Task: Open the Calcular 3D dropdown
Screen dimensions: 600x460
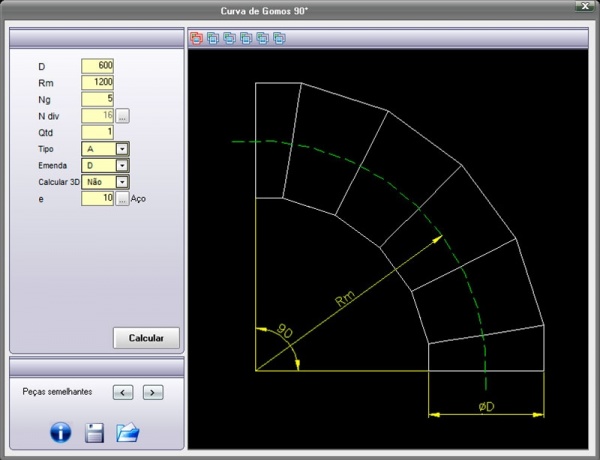Action: (122, 182)
